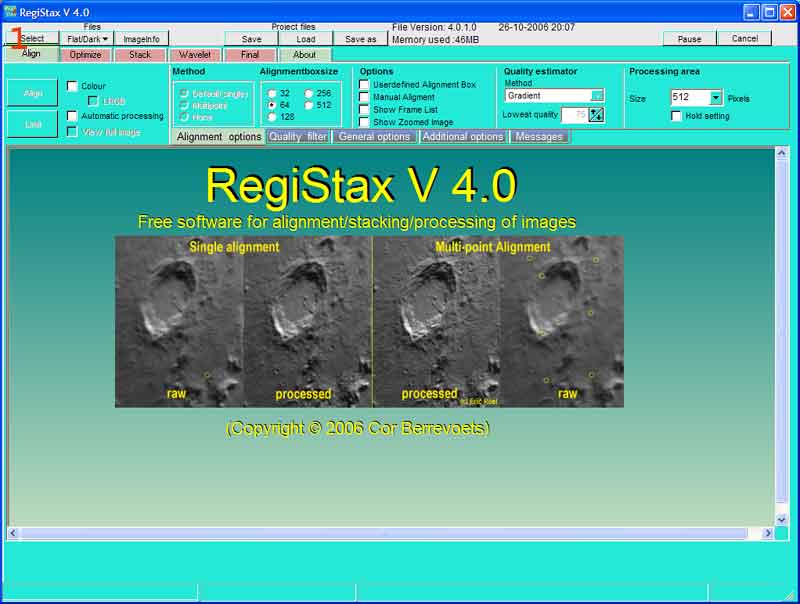The width and height of the screenshot is (800, 604).
Task: Save the project file
Action: 252,39
